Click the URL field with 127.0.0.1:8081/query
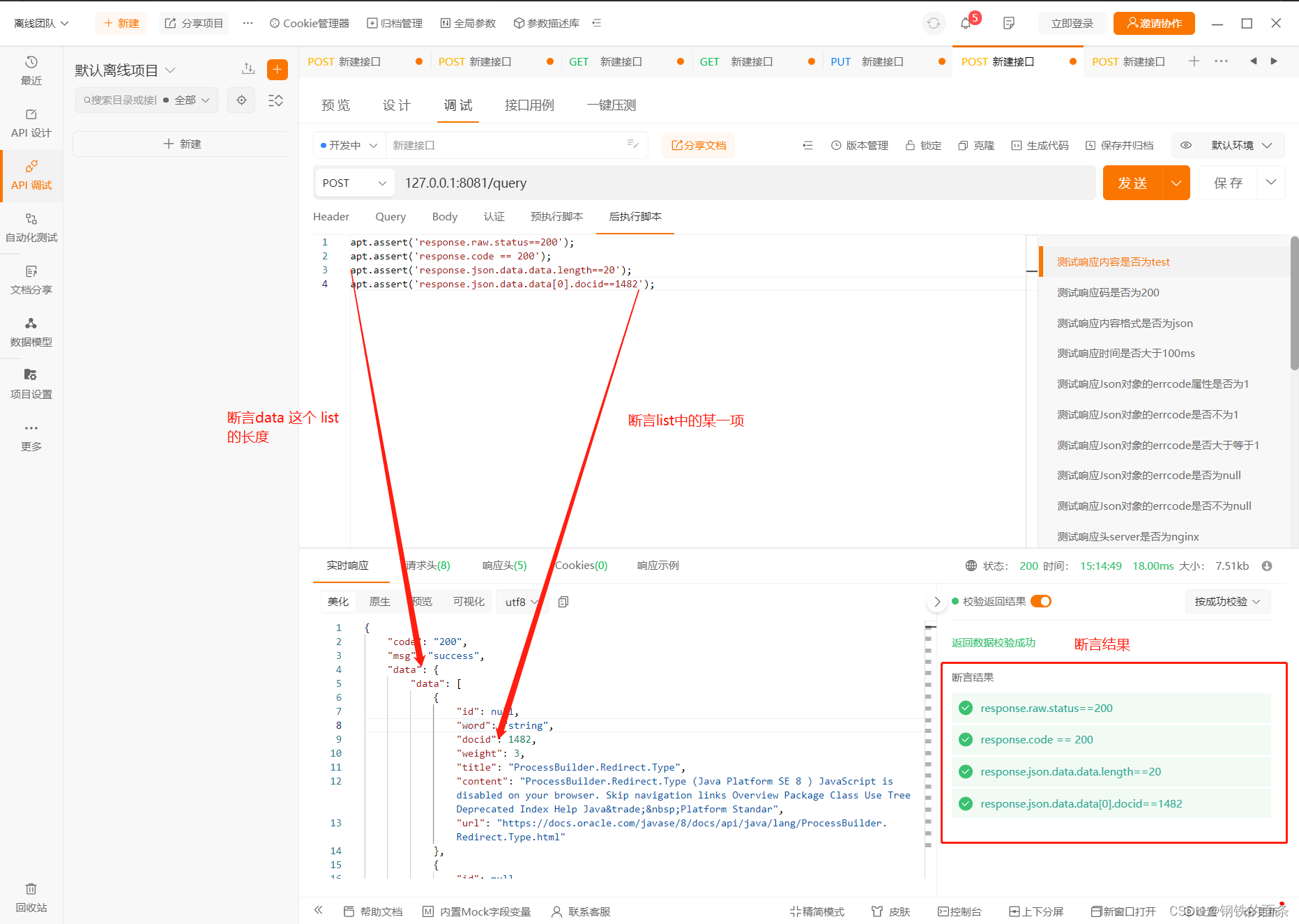Image resolution: width=1299 pixels, height=924 pixels. (x=746, y=183)
